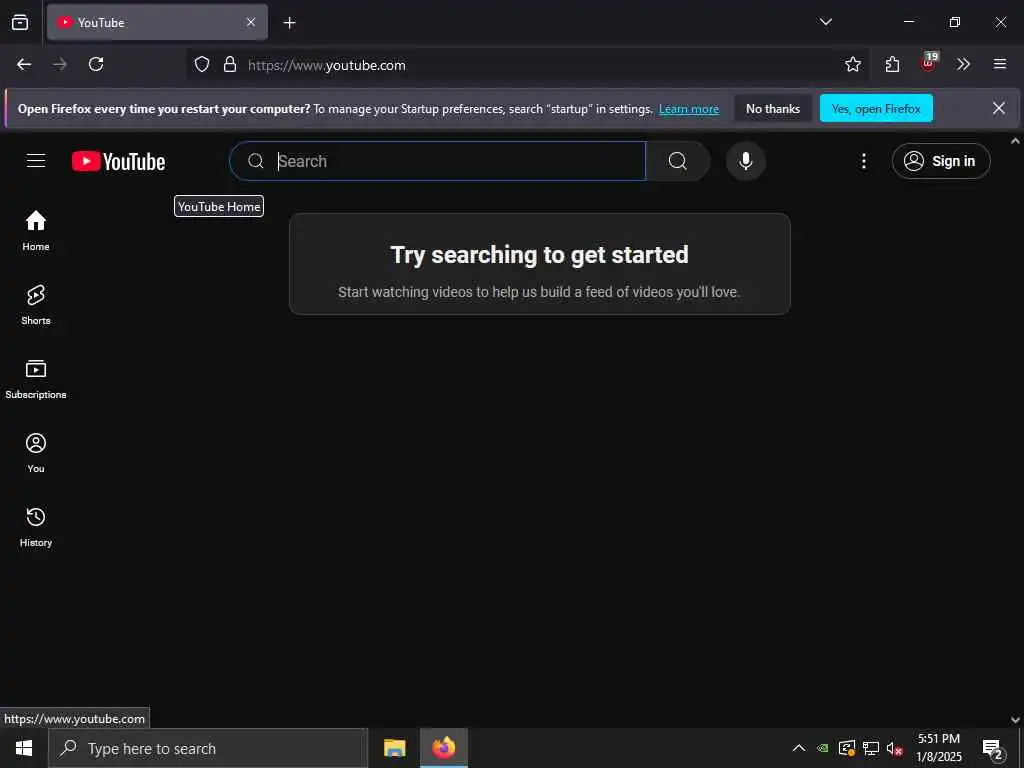Bookmark this page with star icon

pos(852,64)
